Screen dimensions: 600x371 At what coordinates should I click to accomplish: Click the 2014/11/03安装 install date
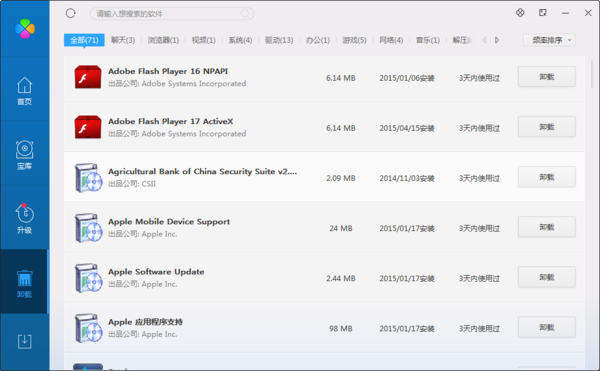407,178
